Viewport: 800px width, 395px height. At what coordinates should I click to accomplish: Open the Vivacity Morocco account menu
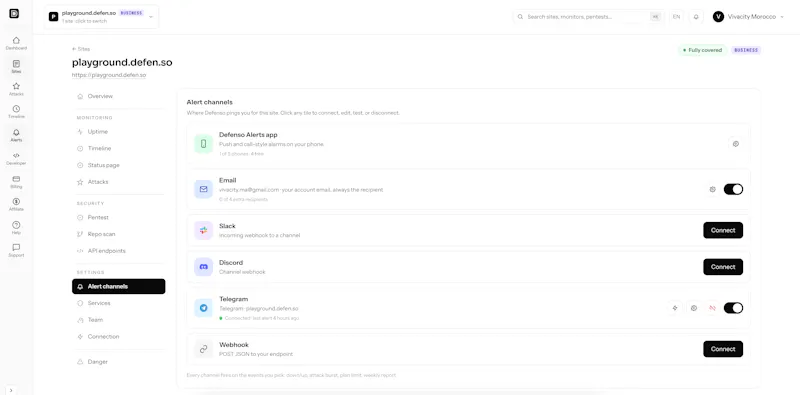748,17
